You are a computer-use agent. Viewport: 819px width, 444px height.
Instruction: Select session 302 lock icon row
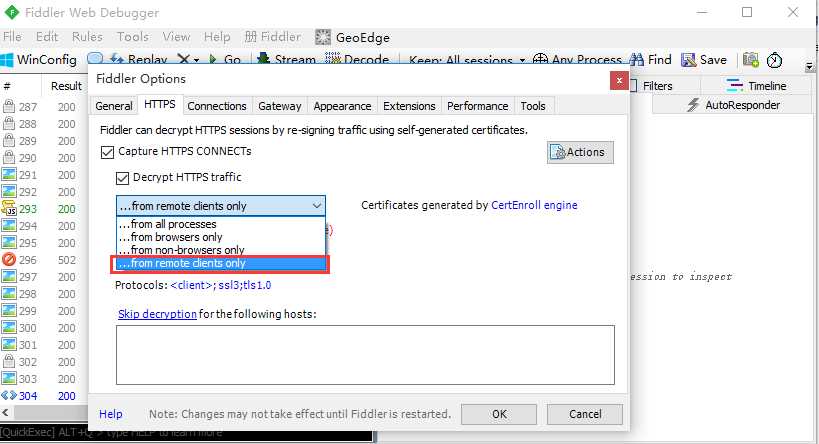tap(9, 361)
